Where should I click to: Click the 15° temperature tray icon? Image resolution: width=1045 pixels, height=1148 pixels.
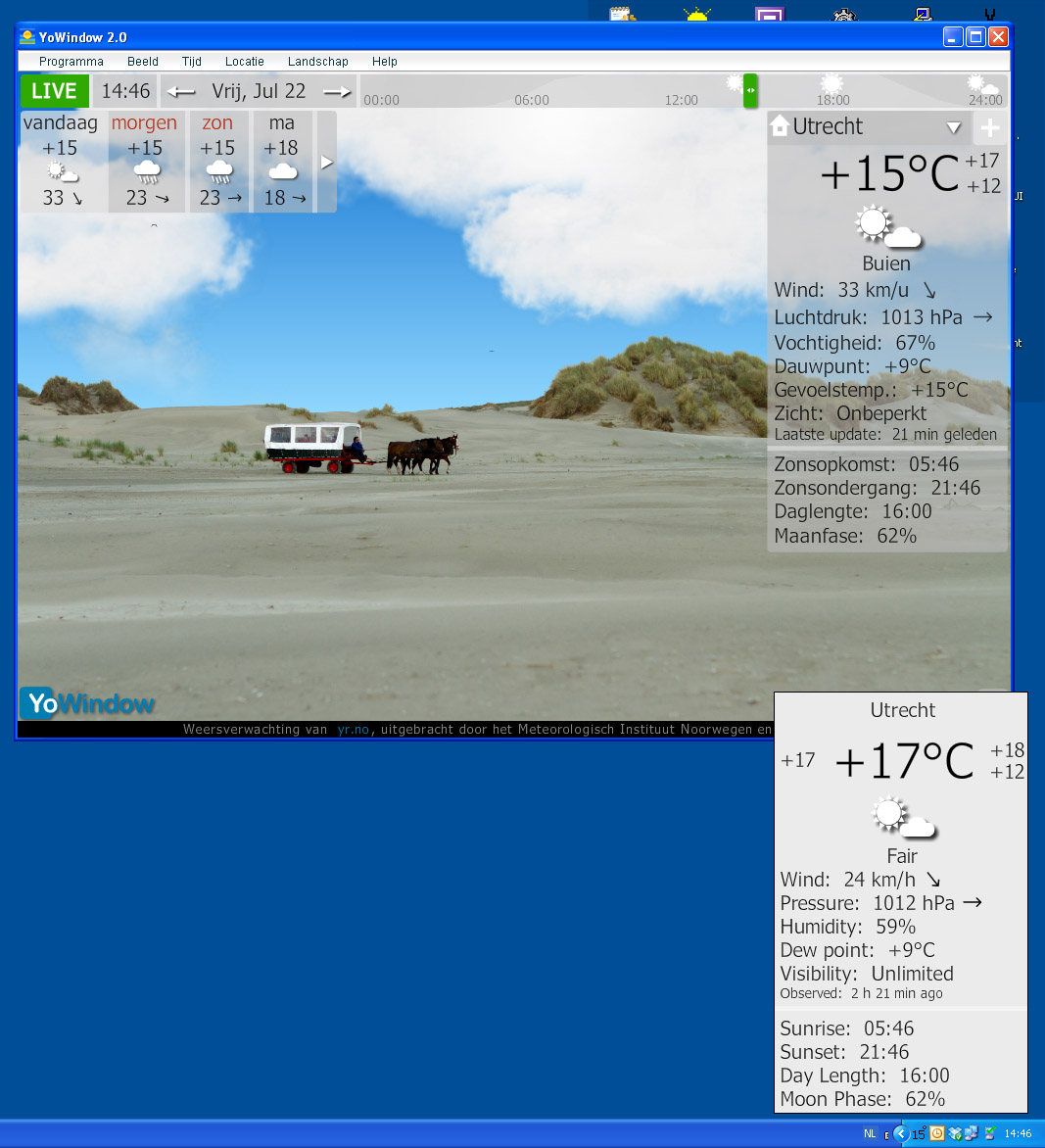click(919, 1133)
